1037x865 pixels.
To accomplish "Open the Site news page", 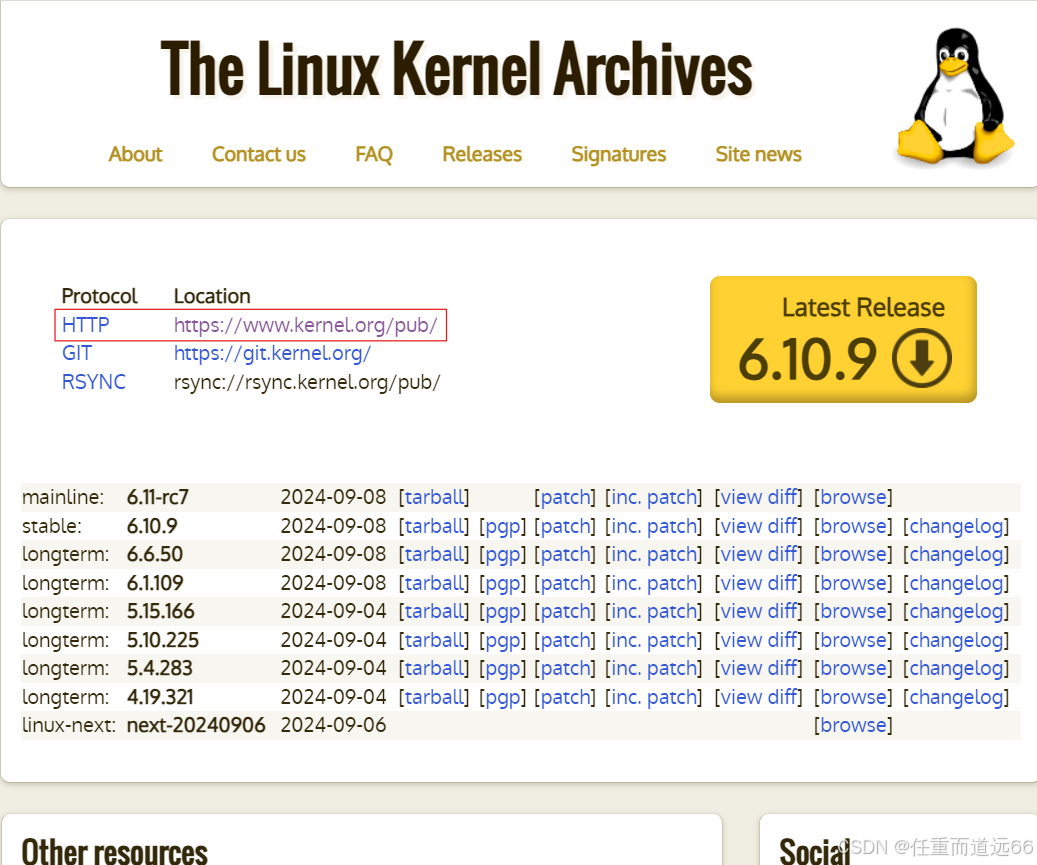I will tap(759, 154).
